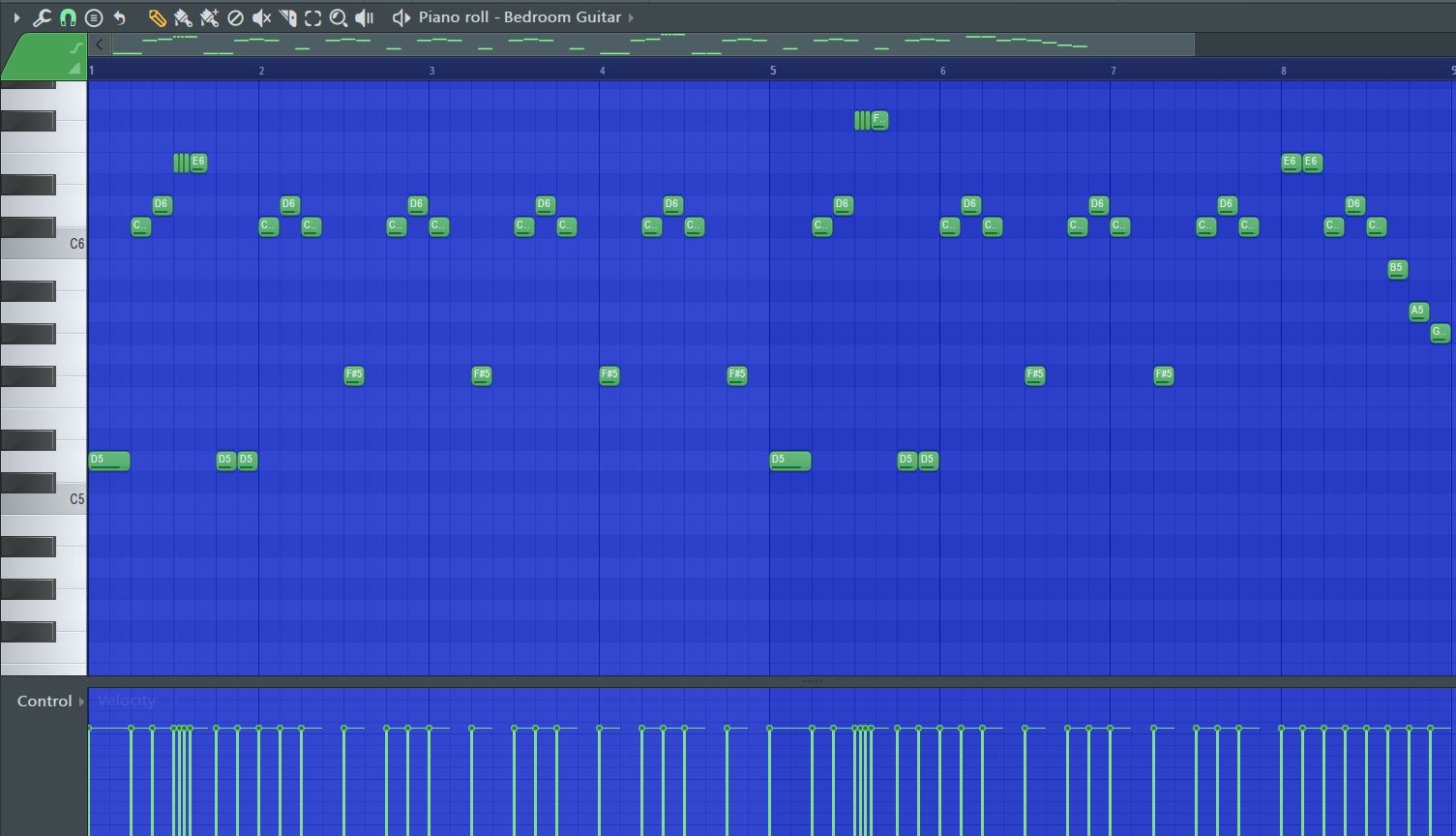The height and width of the screenshot is (836, 1456).
Task: Select the Mute tool
Action: 261,17
